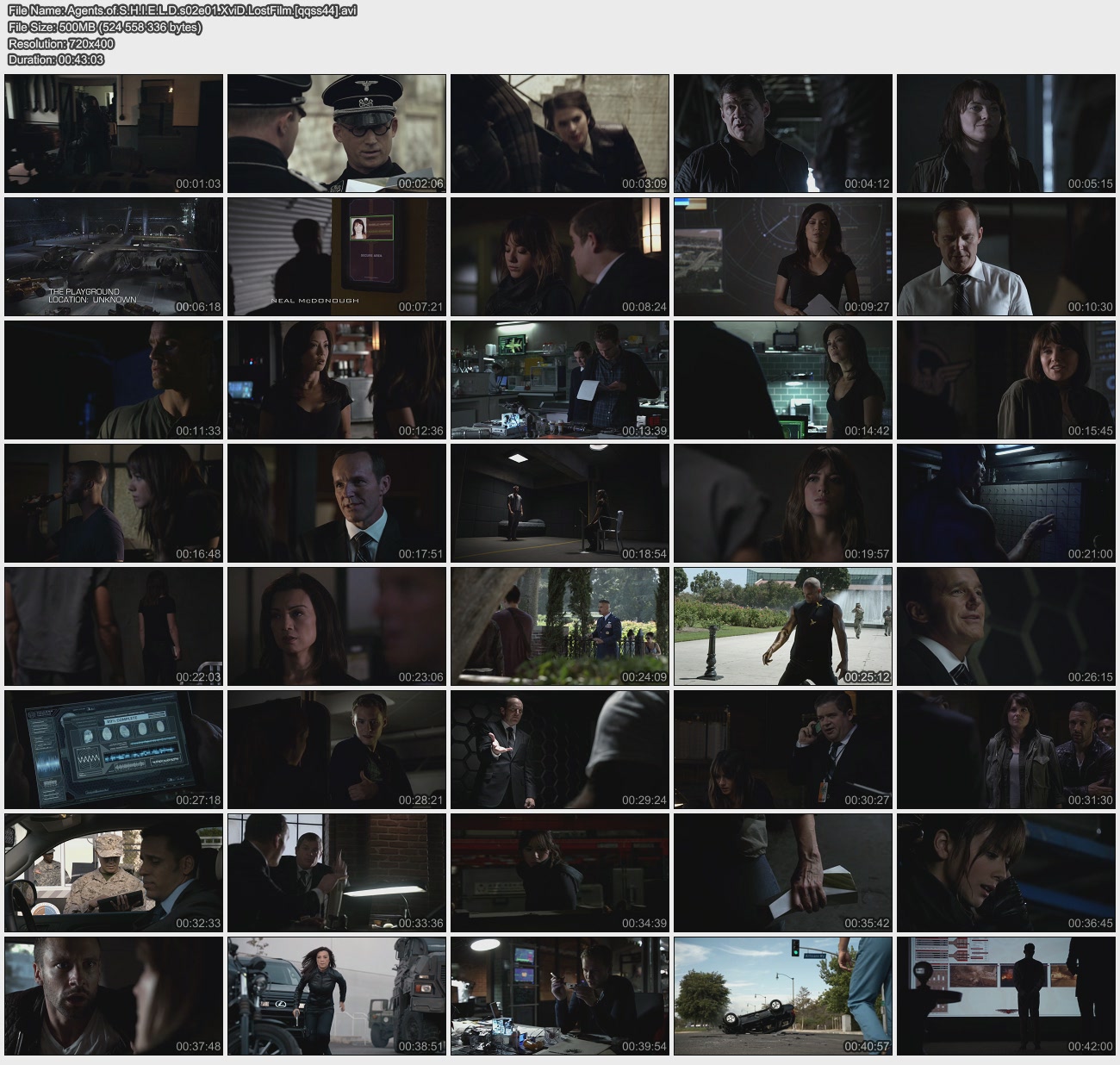Select the frame timestamped 00:10:30
Screen dimensions: 1120x1065
coord(1005,257)
